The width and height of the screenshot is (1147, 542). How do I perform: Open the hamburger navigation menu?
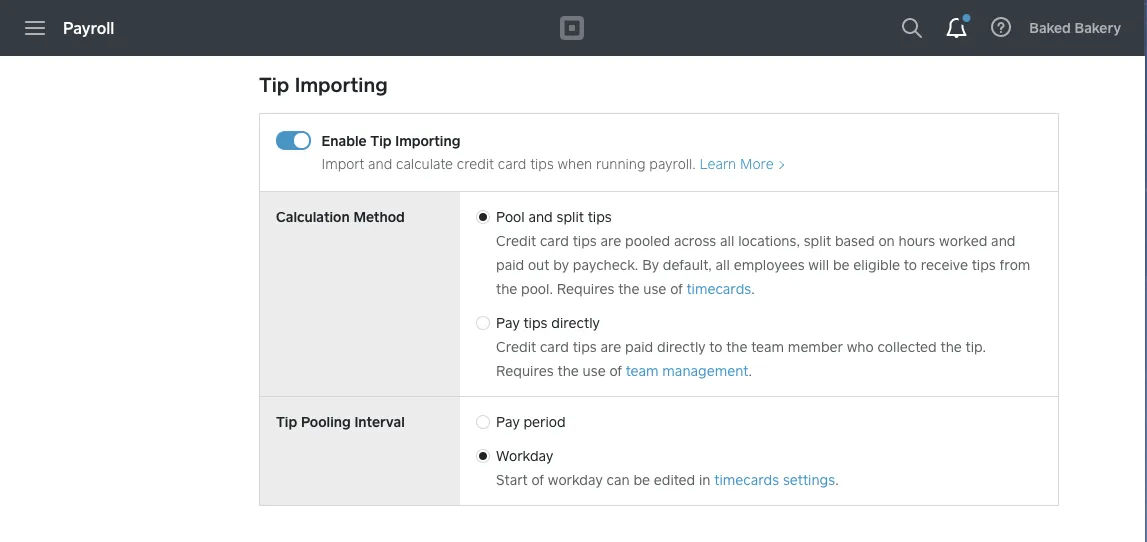(x=35, y=29)
